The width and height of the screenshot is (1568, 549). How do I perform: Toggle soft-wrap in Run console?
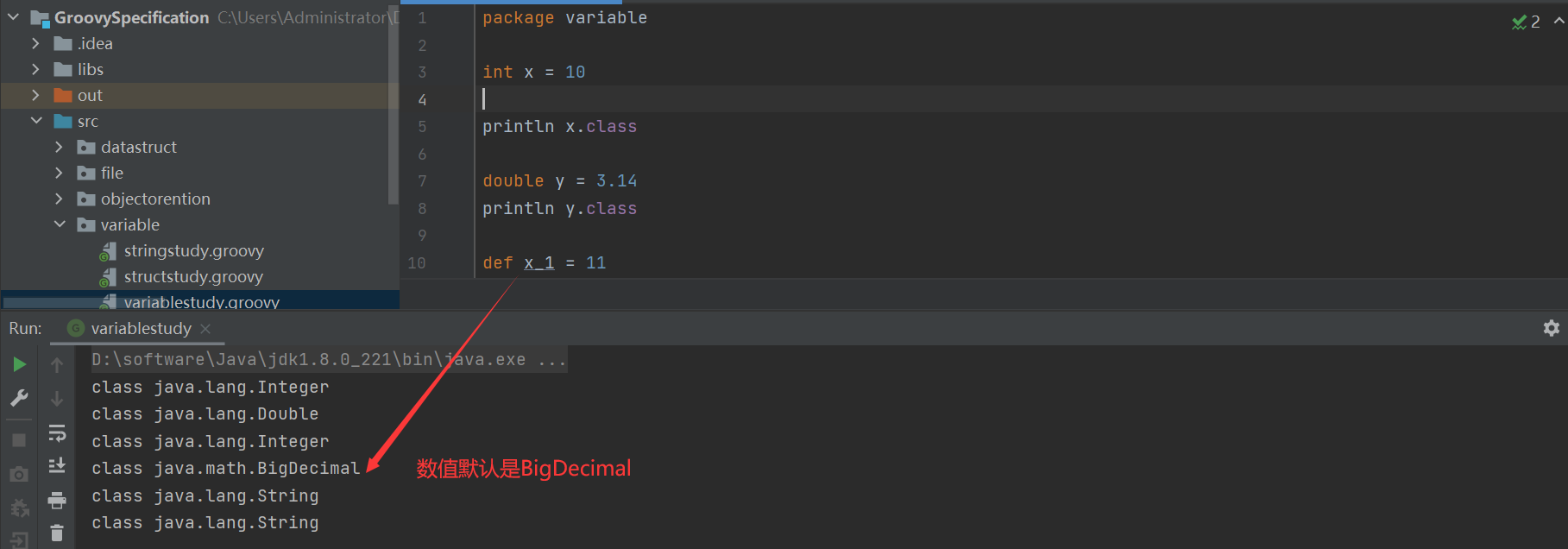click(57, 432)
